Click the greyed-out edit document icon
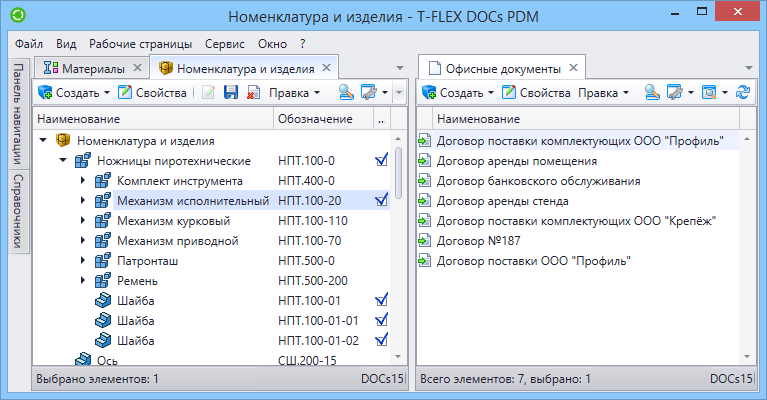The width and height of the screenshot is (767, 400). (208, 92)
